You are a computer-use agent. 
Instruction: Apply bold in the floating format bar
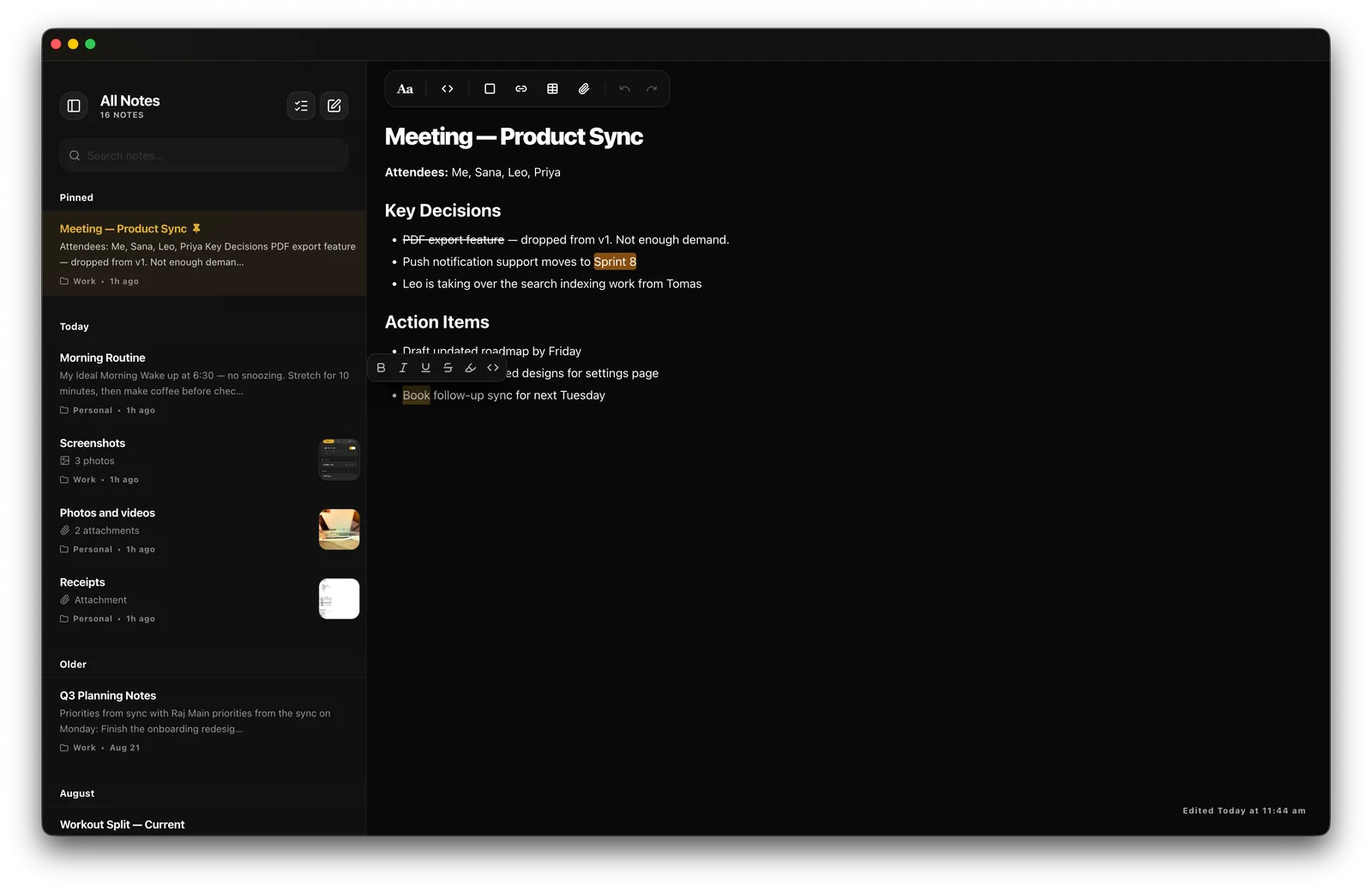coord(381,368)
